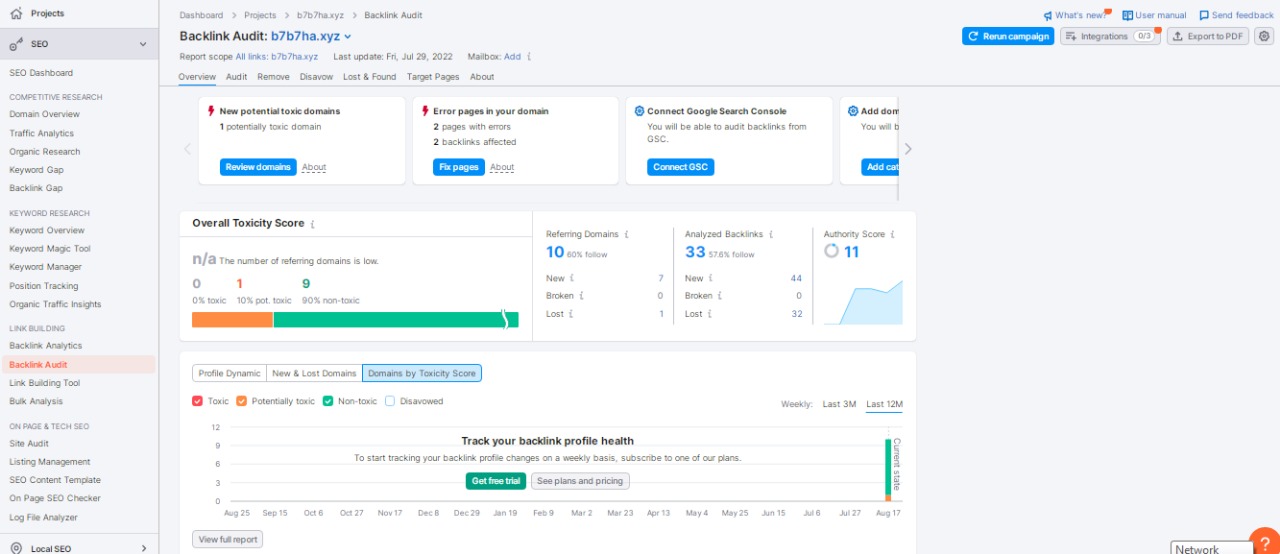Click the carousel left arrow

point(187,149)
